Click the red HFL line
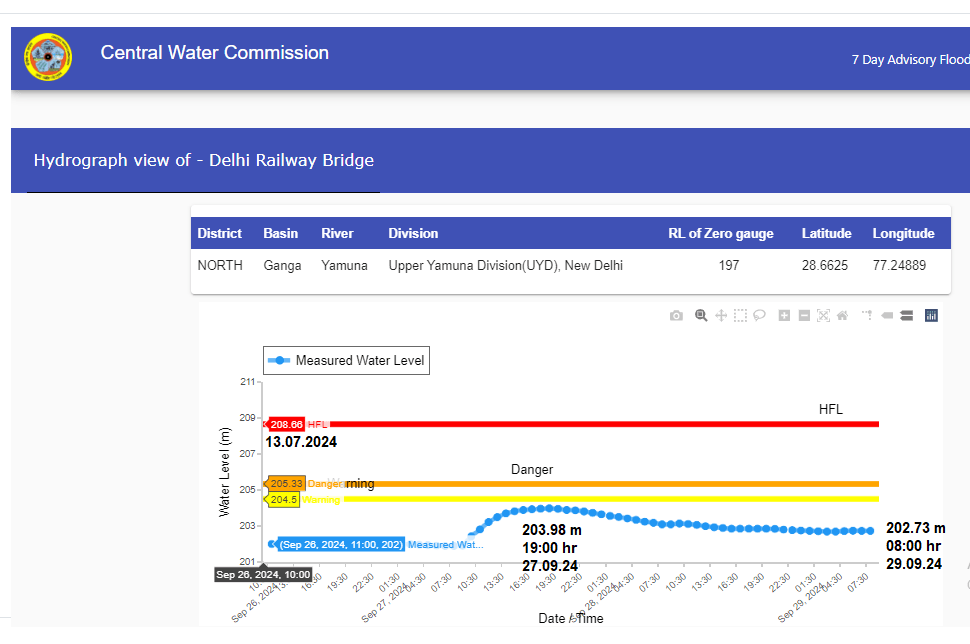The width and height of the screenshot is (970, 644). pos(600,424)
